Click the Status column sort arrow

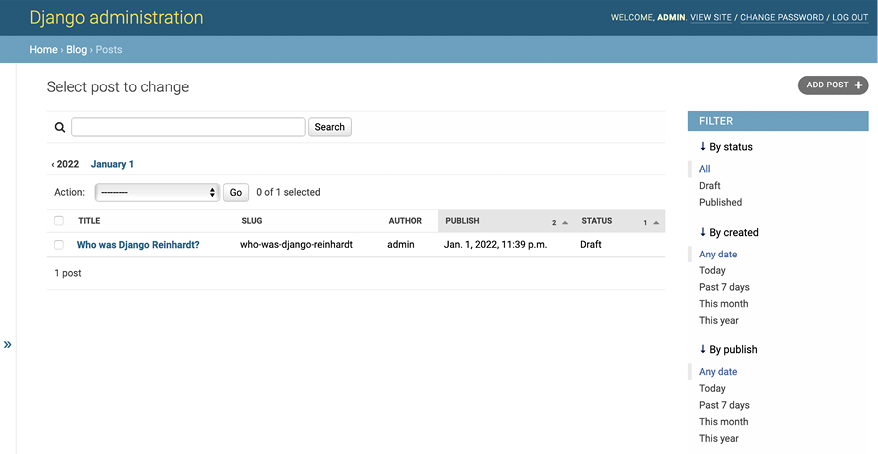click(x=656, y=223)
